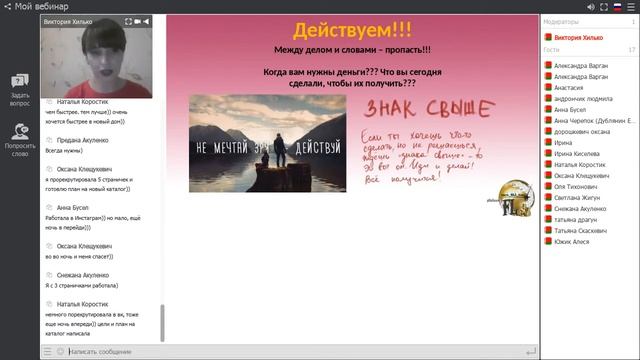Click the presenter webcam video
The width and height of the screenshot is (640, 360).
[x=96, y=57]
